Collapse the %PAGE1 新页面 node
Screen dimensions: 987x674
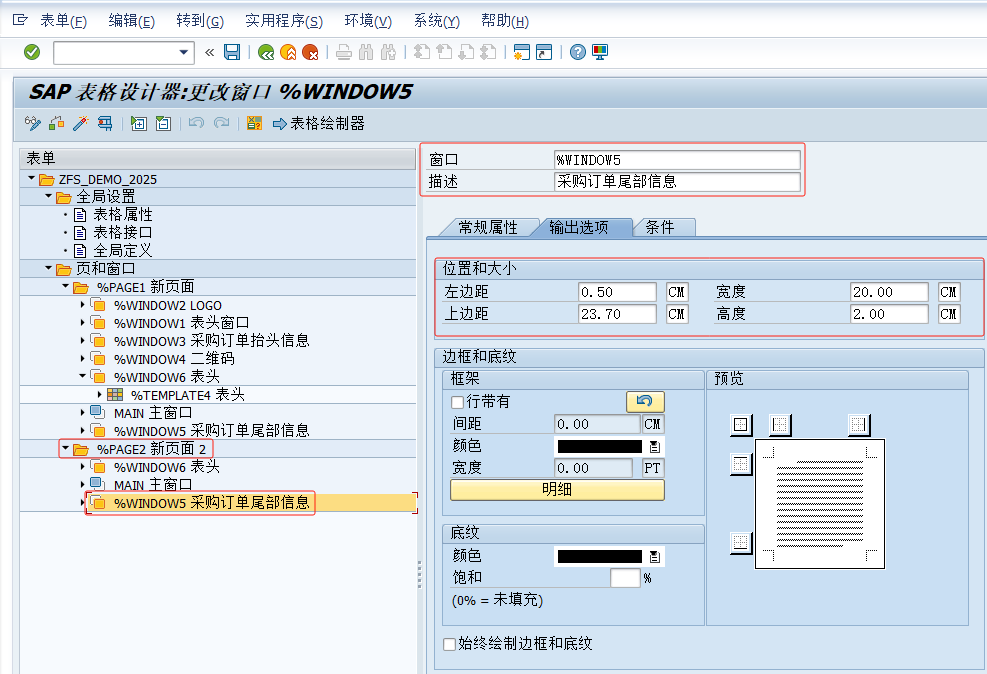65,286
